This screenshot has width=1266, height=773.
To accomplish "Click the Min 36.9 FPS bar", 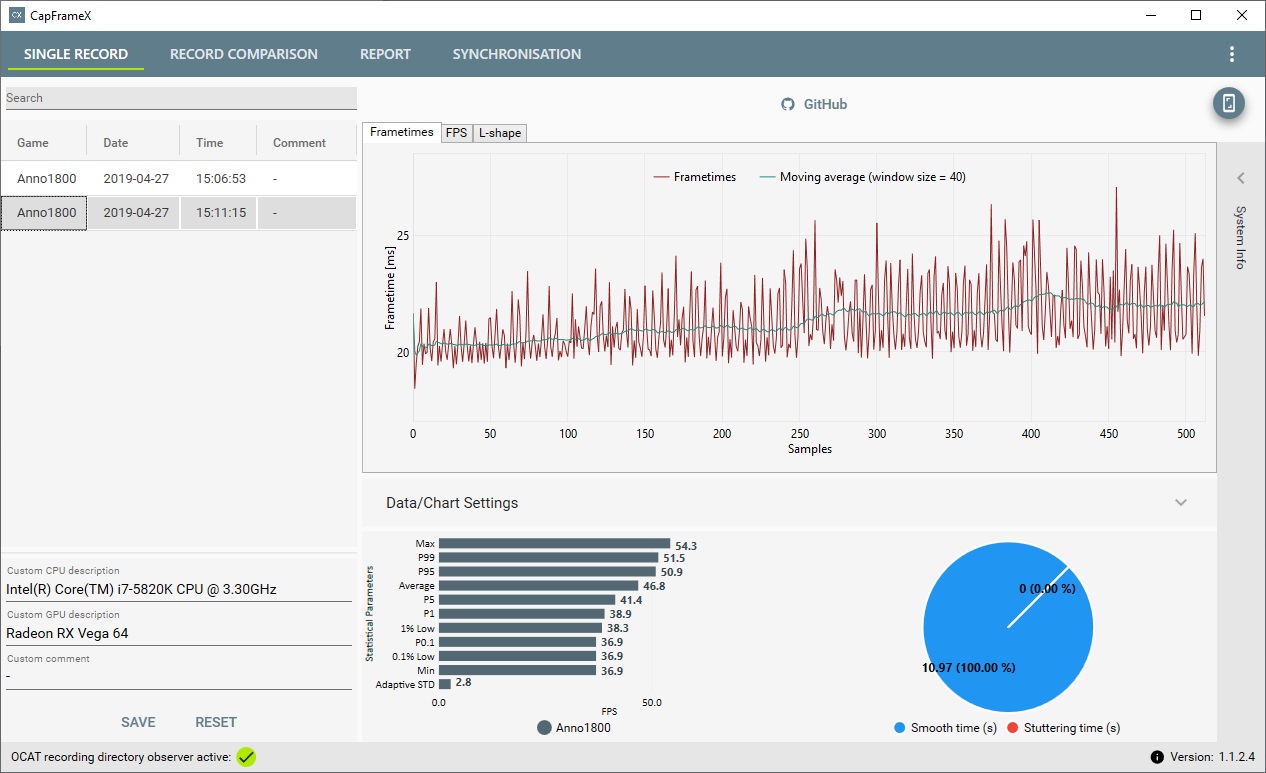I will 517,670.
